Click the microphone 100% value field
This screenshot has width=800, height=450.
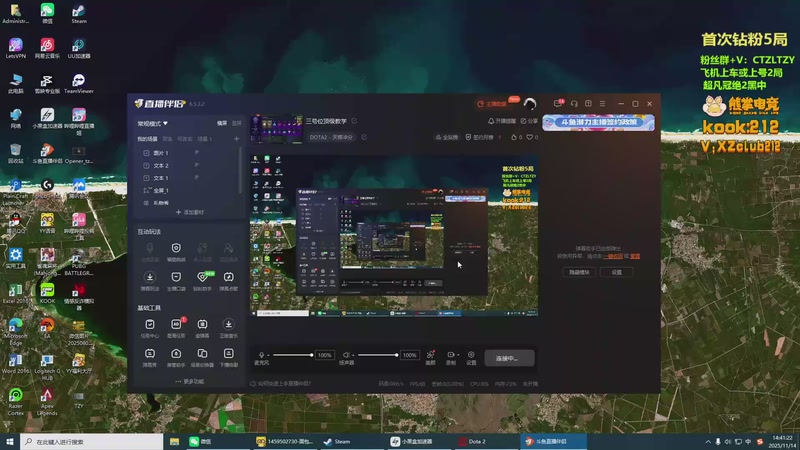[324, 355]
